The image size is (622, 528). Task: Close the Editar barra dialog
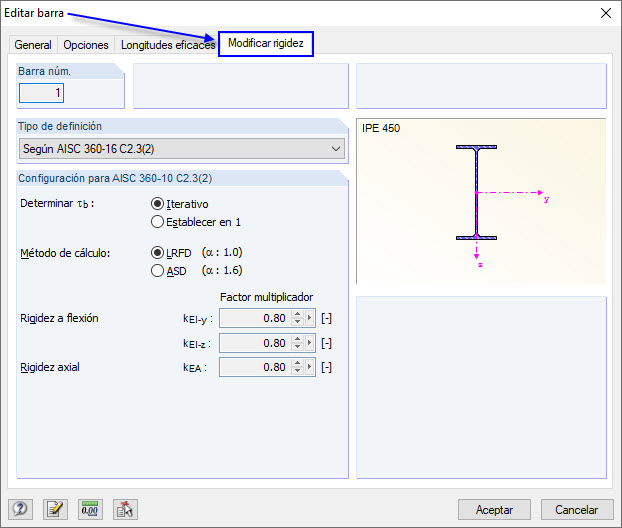click(x=605, y=13)
